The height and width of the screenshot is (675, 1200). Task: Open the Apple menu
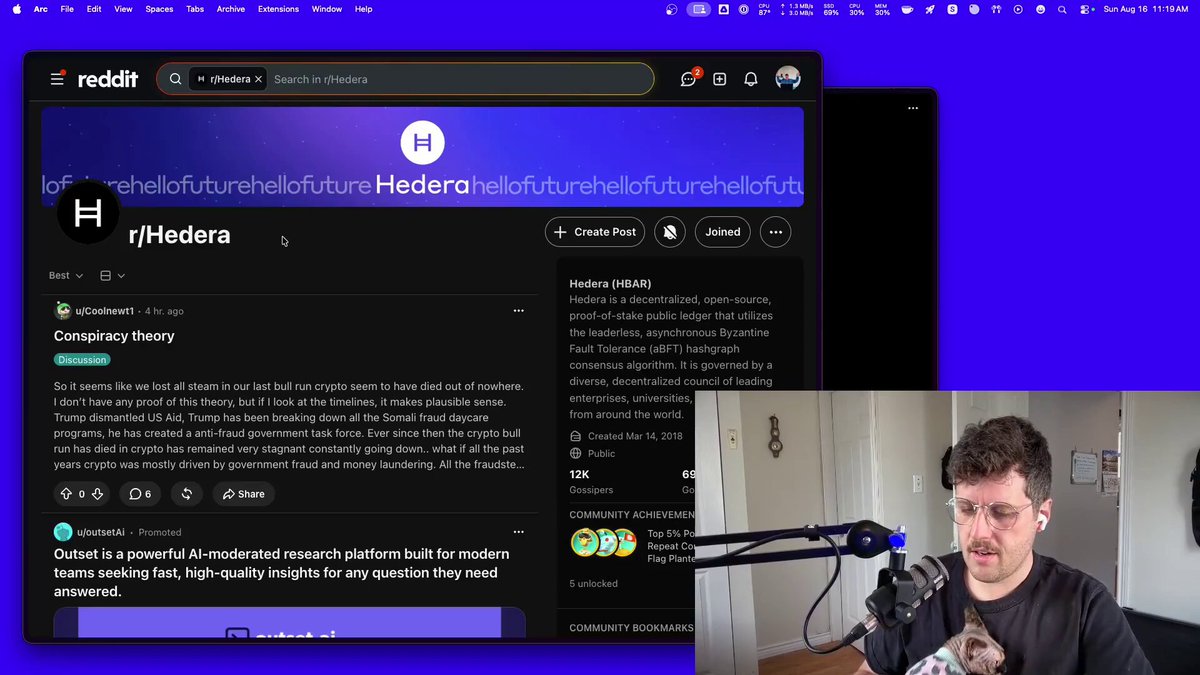tap(16, 9)
